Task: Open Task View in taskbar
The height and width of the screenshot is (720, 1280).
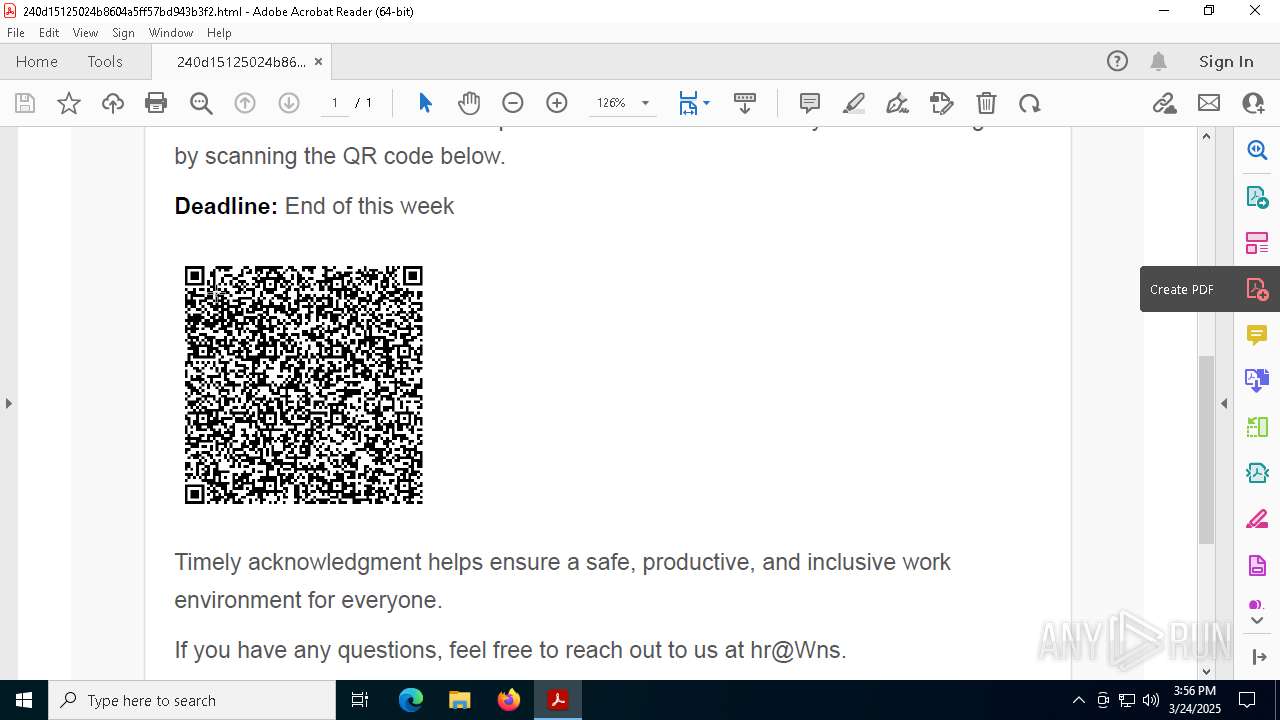Action: coord(360,700)
